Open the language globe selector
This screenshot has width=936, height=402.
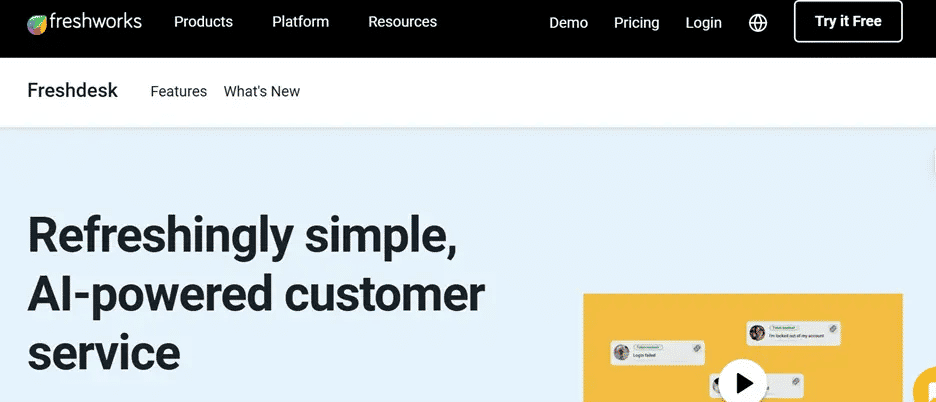[x=758, y=23]
